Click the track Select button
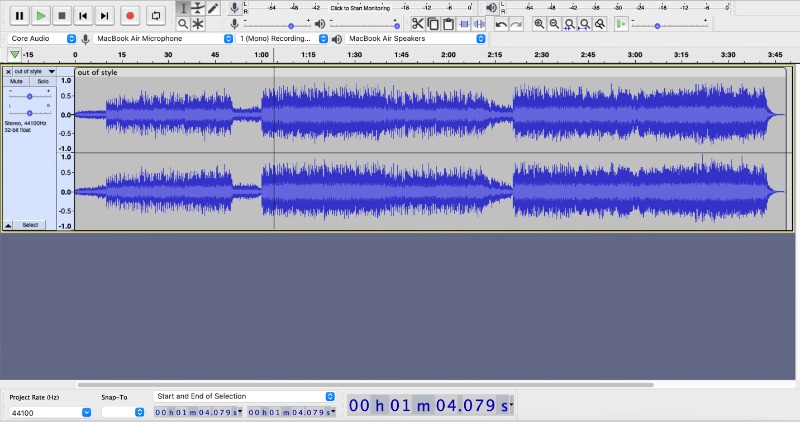Viewport: 800px width, 422px height. (x=30, y=225)
